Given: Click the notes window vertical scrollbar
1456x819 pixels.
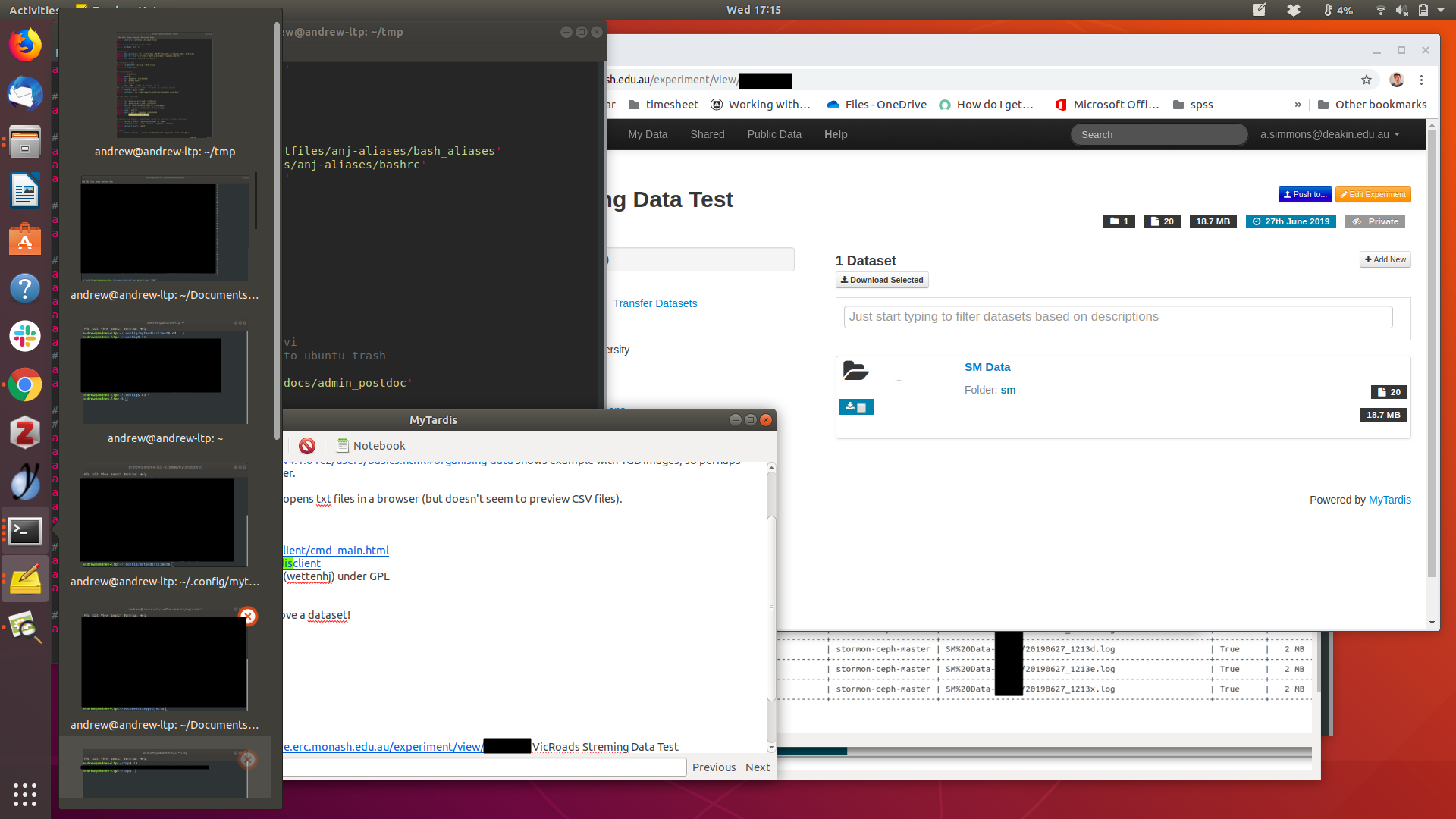Looking at the screenshot, I should click(x=771, y=607).
